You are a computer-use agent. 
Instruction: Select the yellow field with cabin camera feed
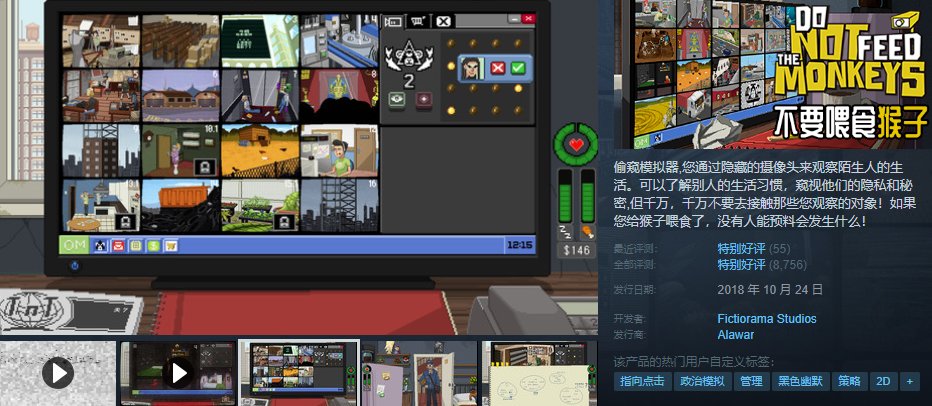coord(260,151)
